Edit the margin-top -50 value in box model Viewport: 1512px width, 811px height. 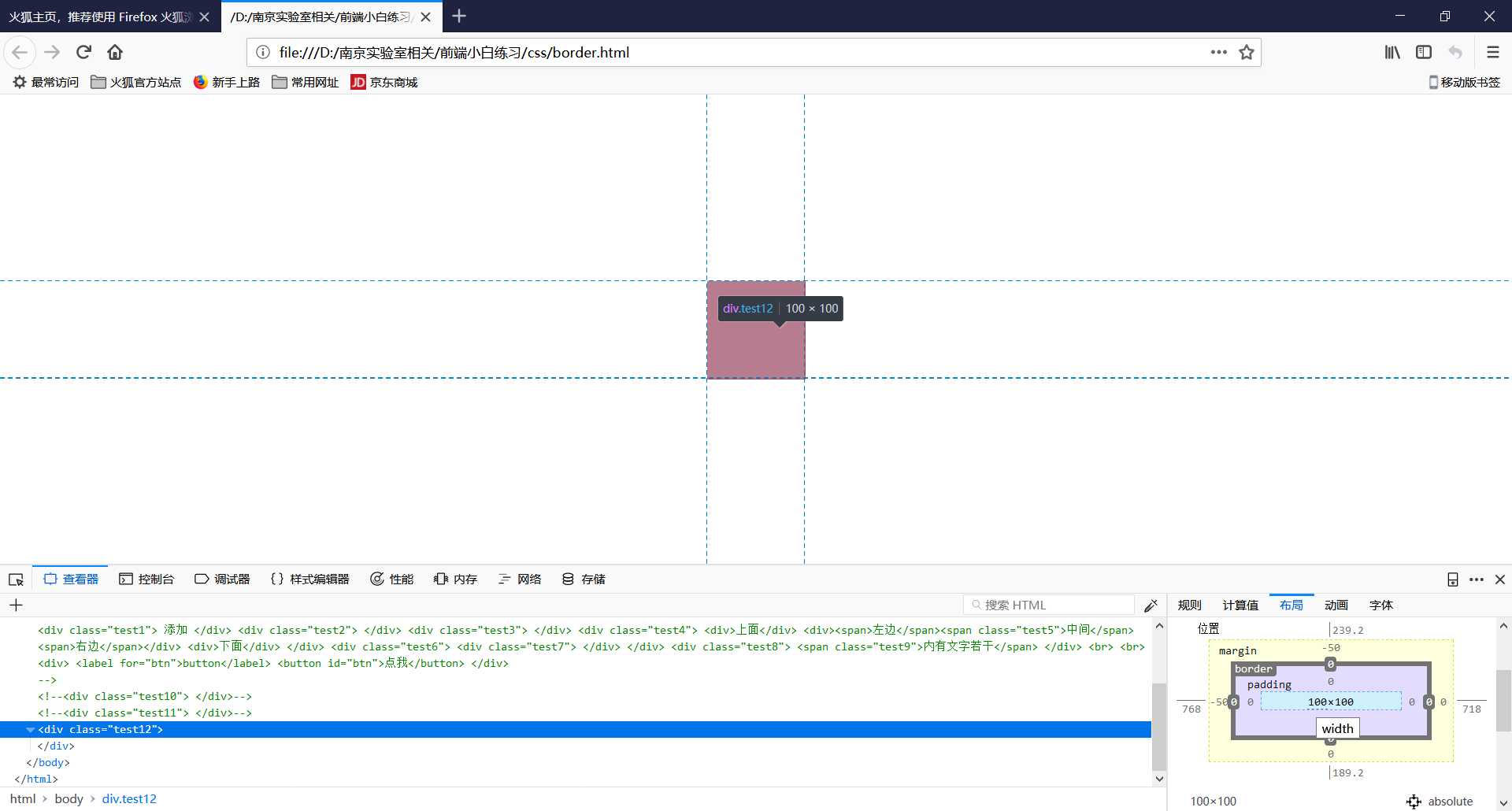click(x=1331, y=648)
